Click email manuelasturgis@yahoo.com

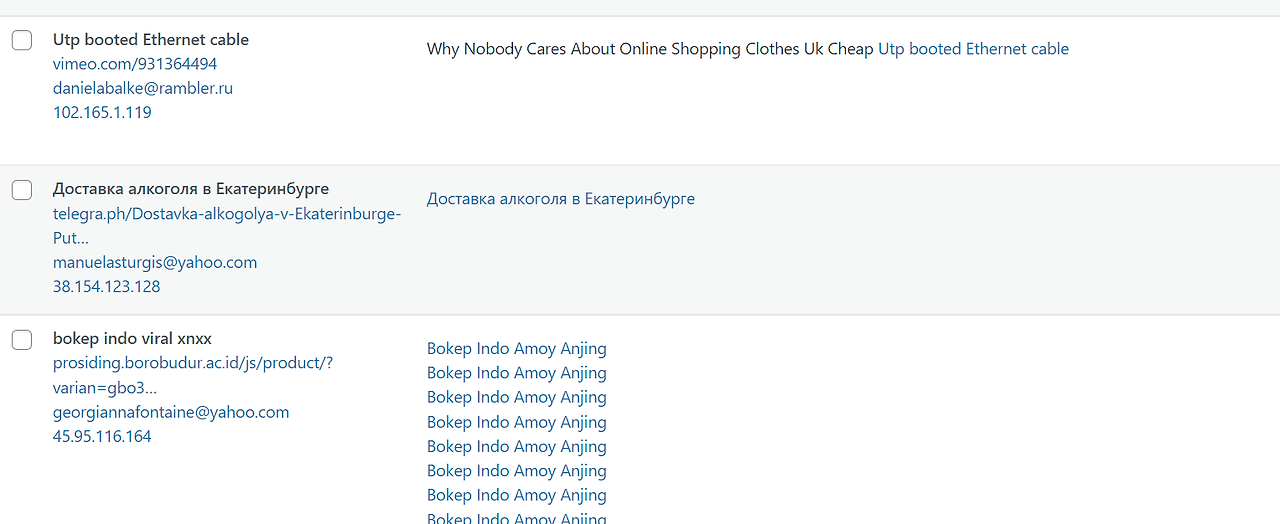(155, 262)
